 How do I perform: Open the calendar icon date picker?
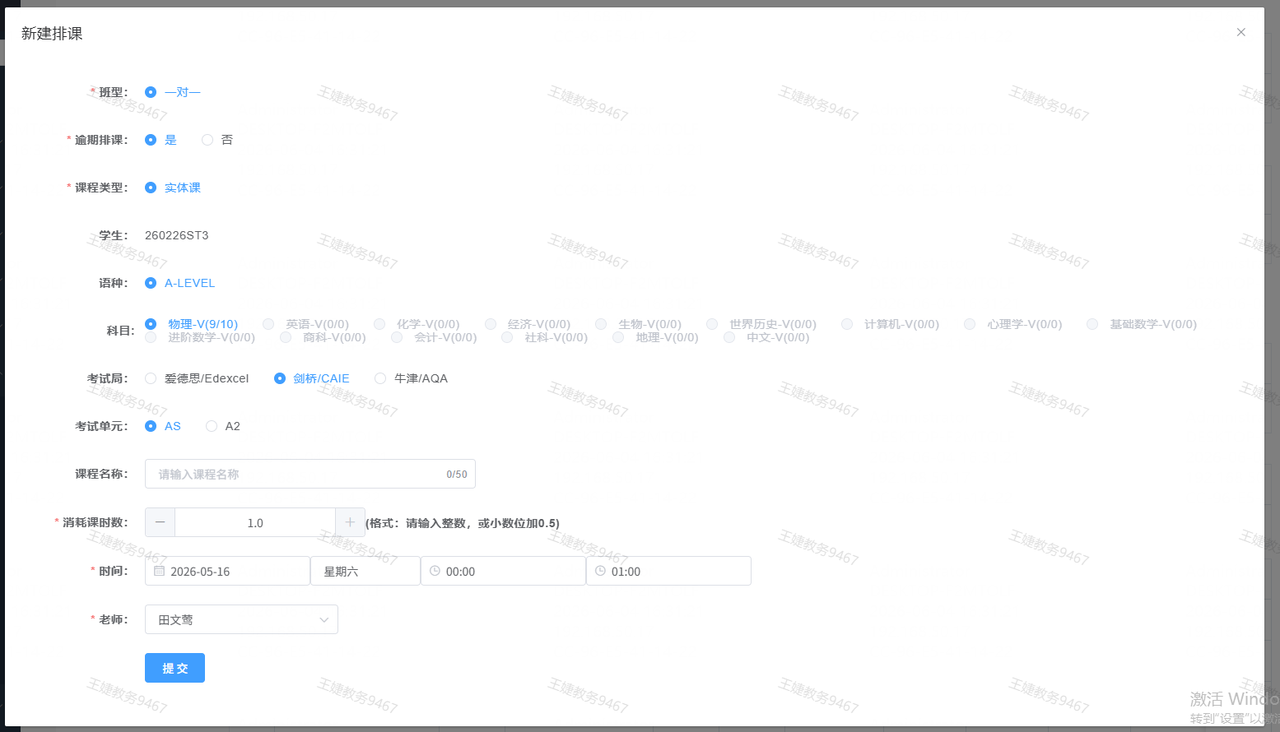pos(159,571)
